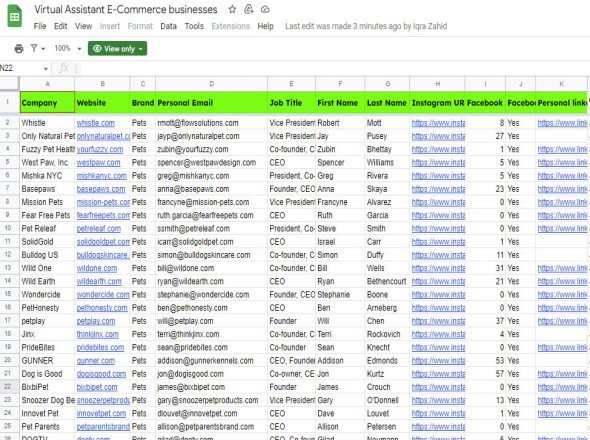Select the Francyne first name cell
This screenshot has width=590, height=440.
[340, 202]
